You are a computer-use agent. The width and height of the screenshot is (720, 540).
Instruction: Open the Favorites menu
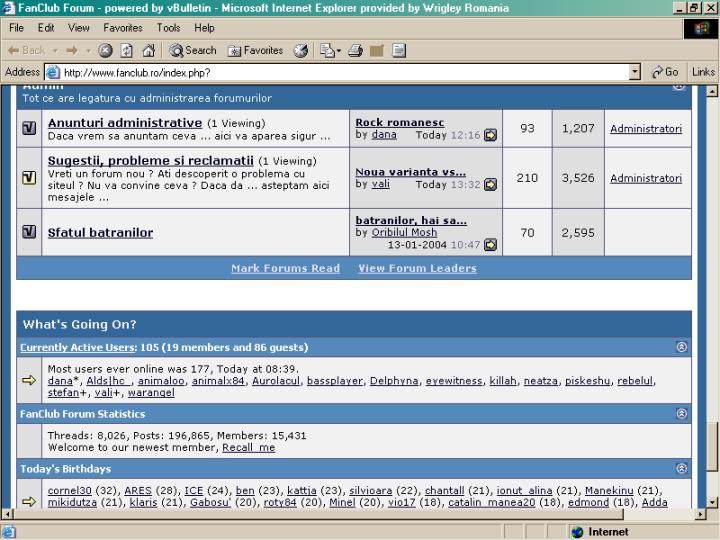tap(123, 28)
